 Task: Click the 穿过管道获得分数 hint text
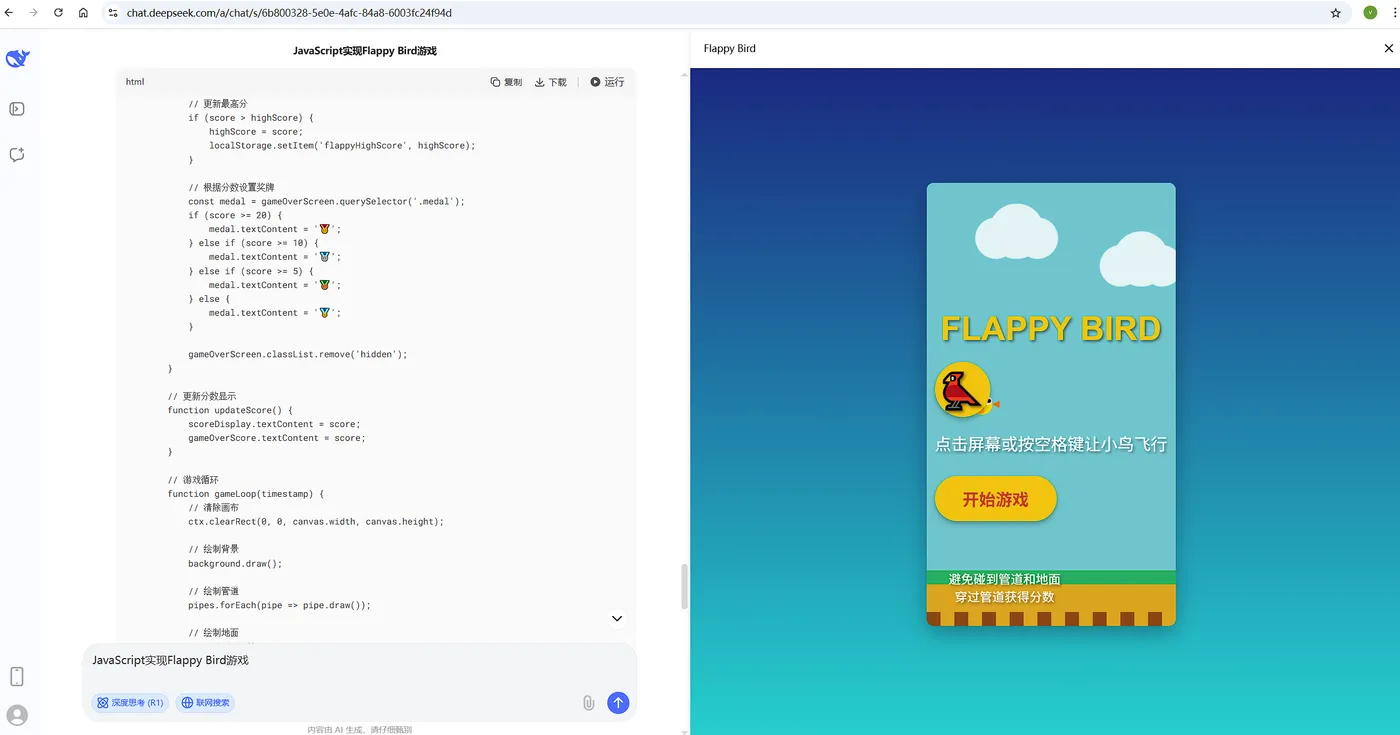[x=1004, y=597]
